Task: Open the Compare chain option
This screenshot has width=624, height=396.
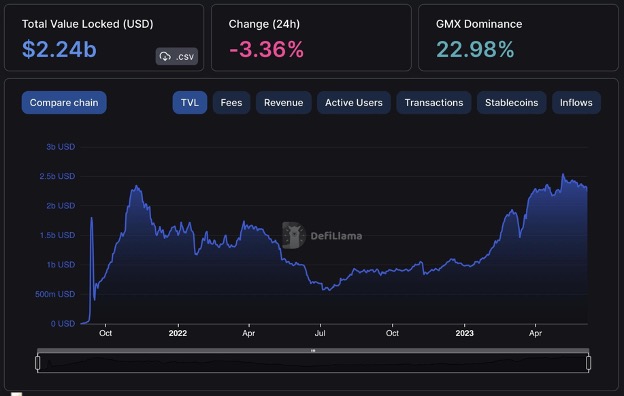Action: 64,103
